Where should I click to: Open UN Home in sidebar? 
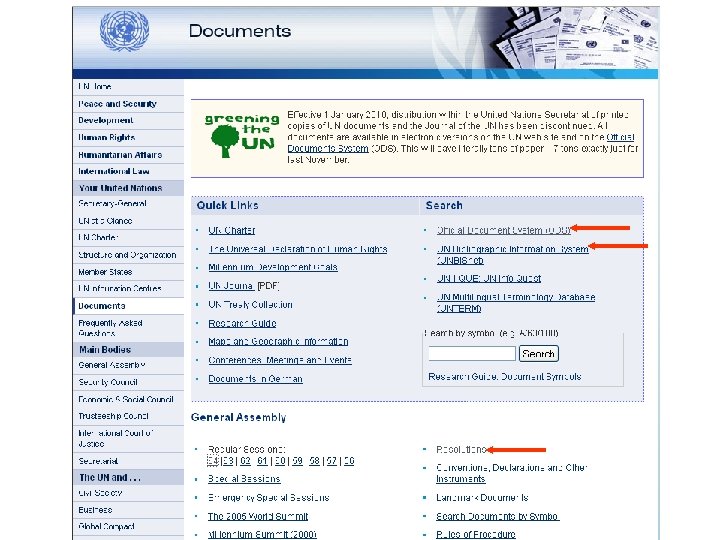coord(95,86)
